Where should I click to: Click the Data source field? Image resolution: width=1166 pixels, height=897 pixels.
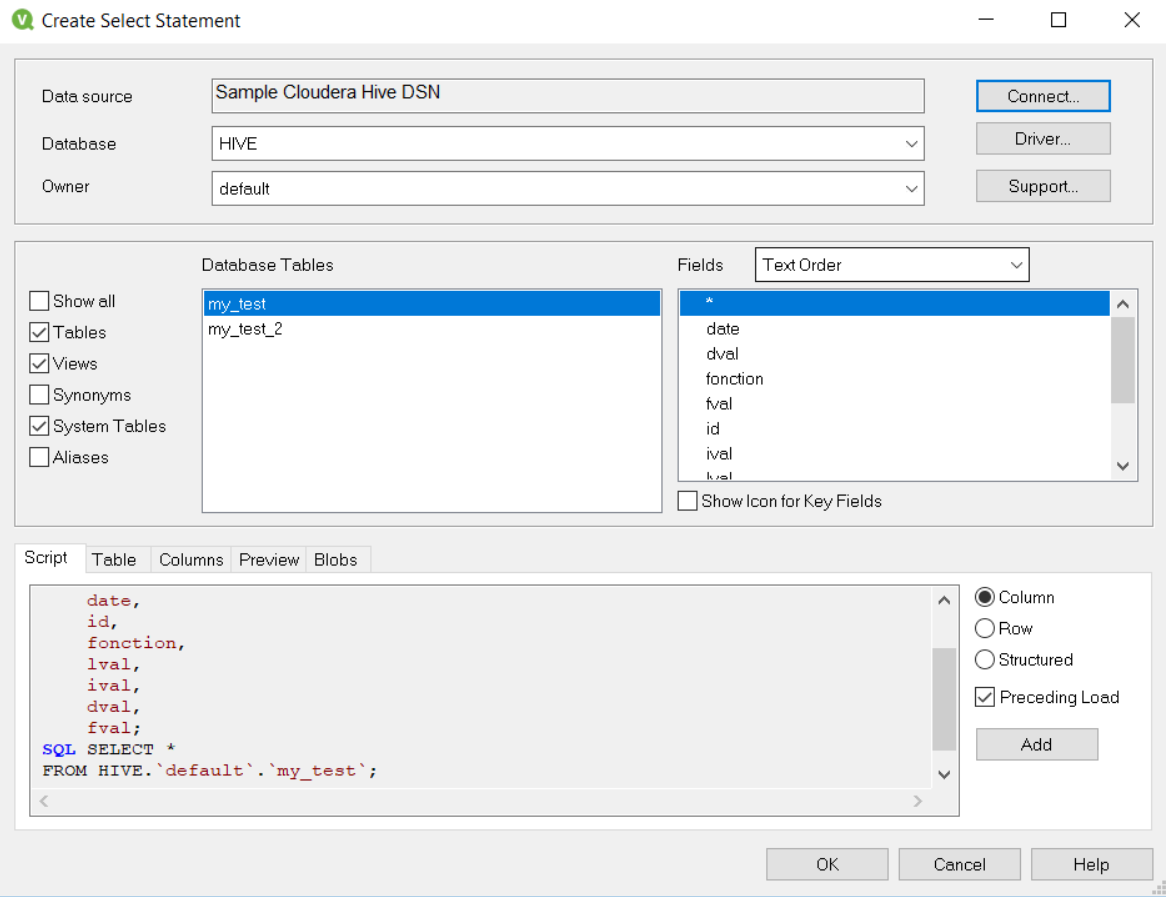(x=567, y=96)
